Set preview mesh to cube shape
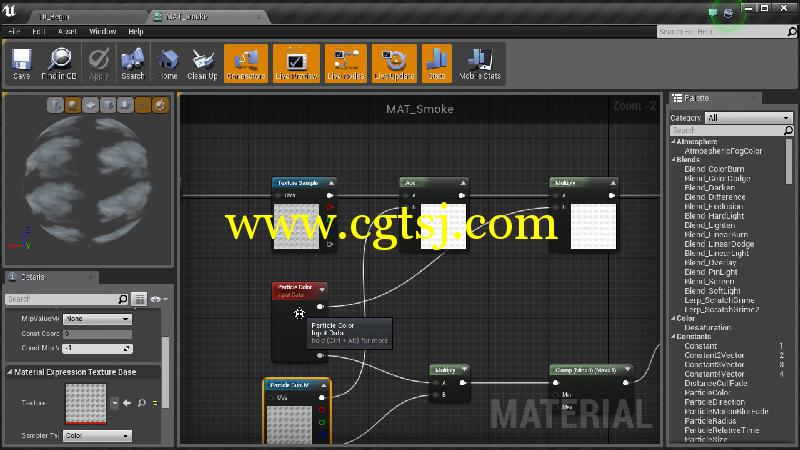Viewport: 800px width, 450px height. [108, 105]
